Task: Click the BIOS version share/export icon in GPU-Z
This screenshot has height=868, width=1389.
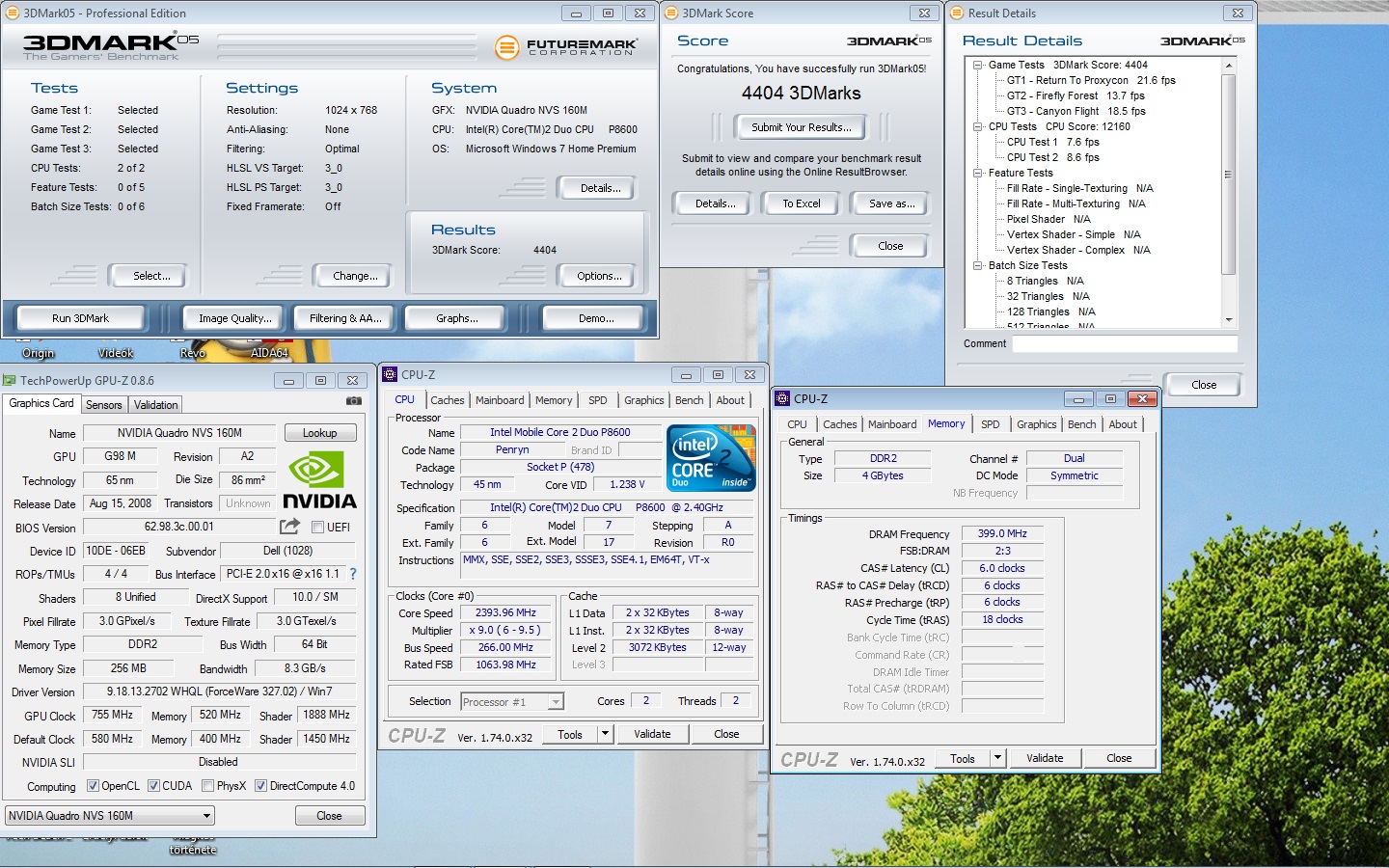Action: click(x=289, y=526)
